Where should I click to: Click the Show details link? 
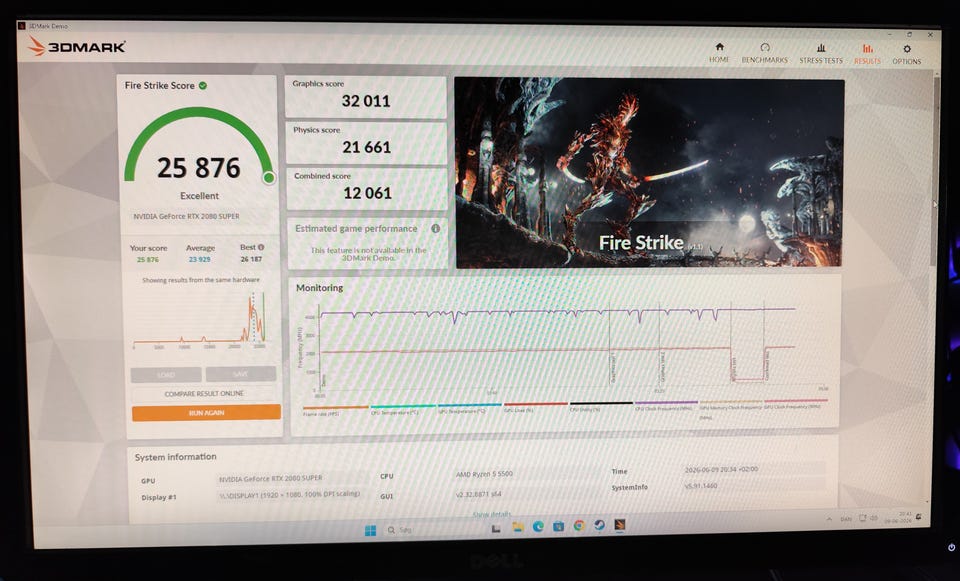point(492,514)
